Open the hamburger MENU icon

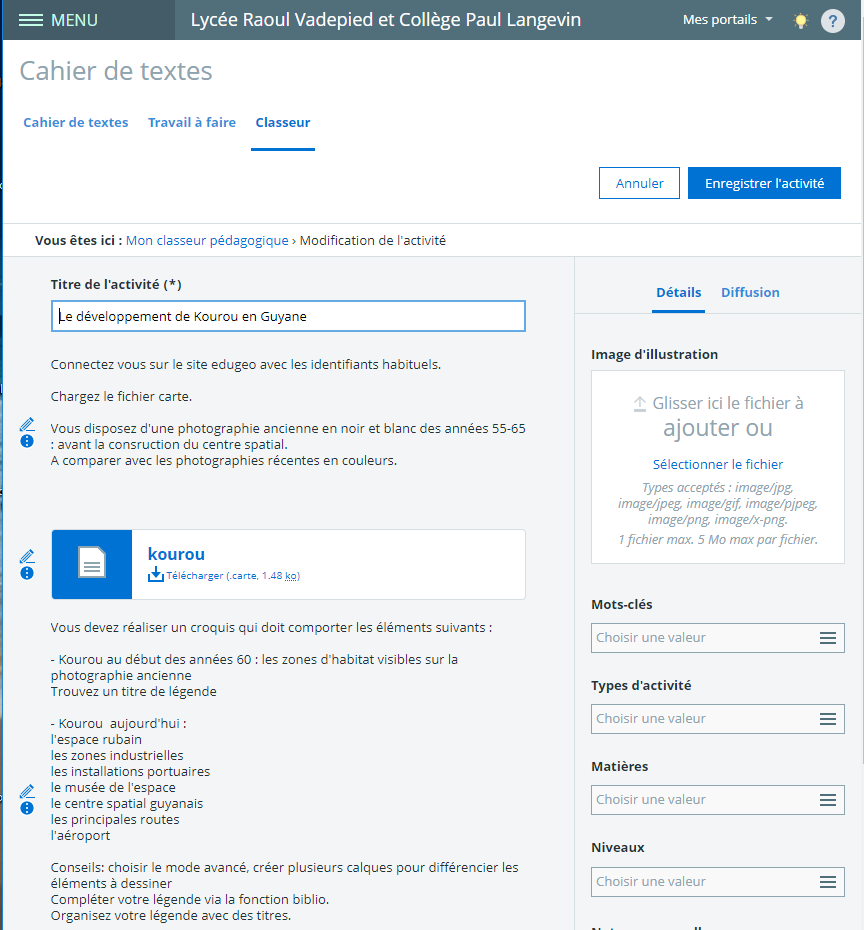31,20
